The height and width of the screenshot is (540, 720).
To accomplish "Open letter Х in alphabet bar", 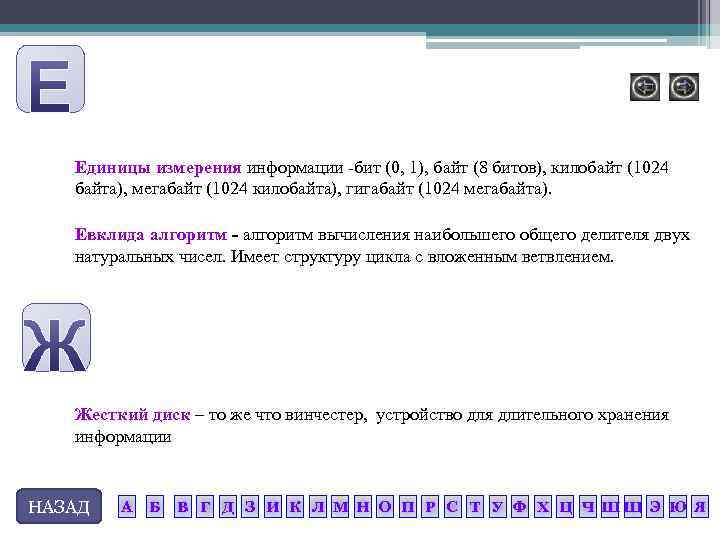I will (543, 506).
